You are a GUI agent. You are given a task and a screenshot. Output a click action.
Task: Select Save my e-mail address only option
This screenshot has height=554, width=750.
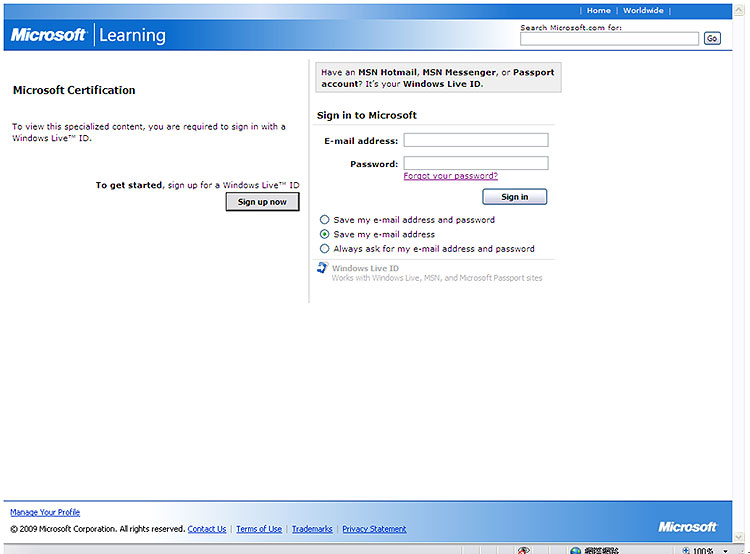coord(325,234)
